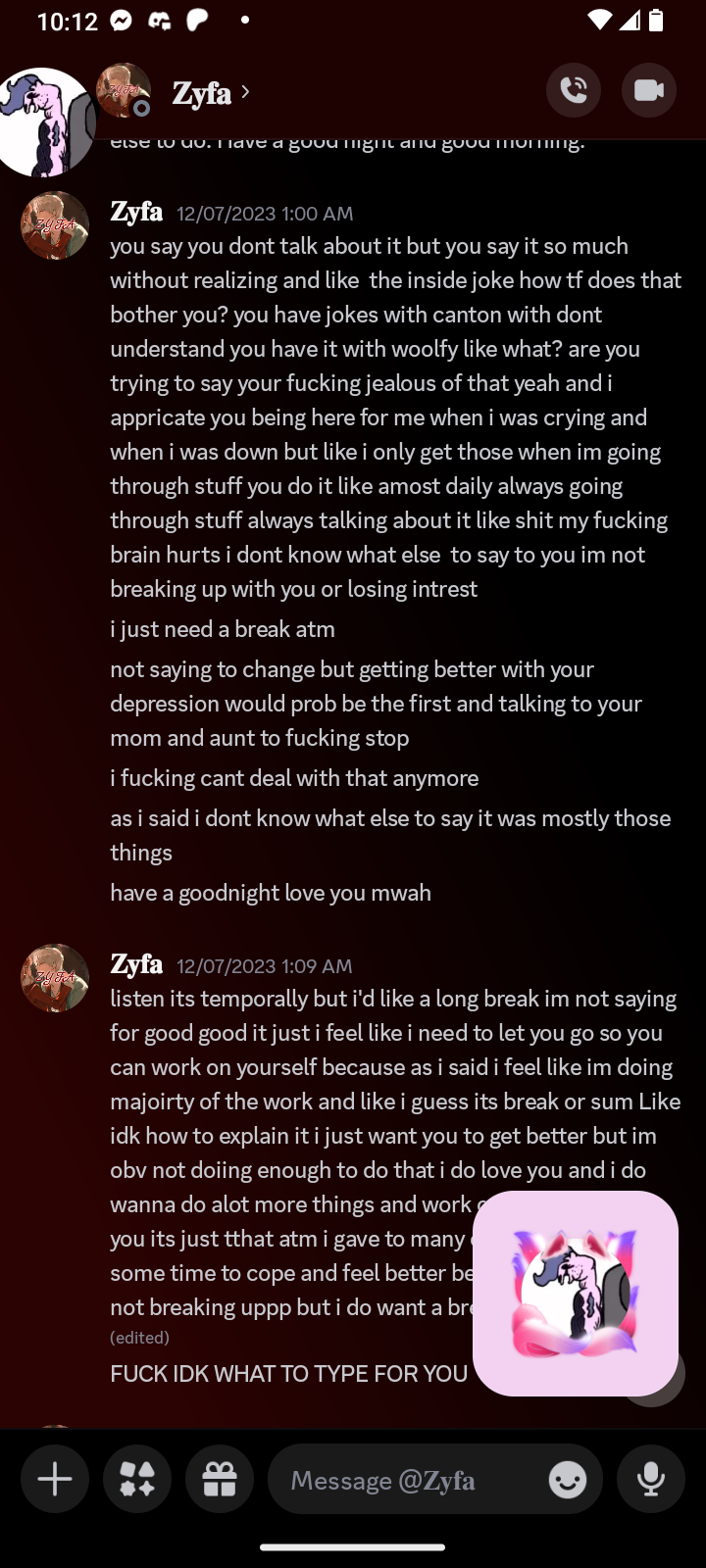Open Zyfa's avatar on 1:00 AM message

[55, 225]
